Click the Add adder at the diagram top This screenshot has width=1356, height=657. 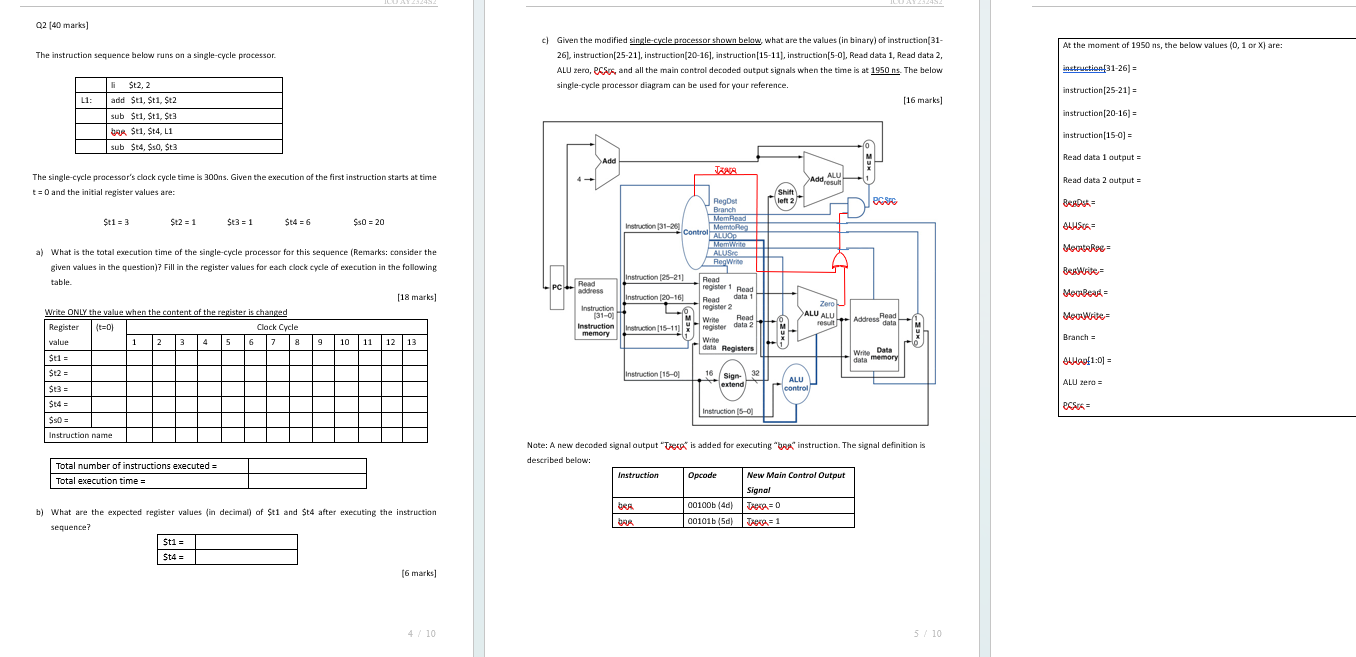pos(606,161)
